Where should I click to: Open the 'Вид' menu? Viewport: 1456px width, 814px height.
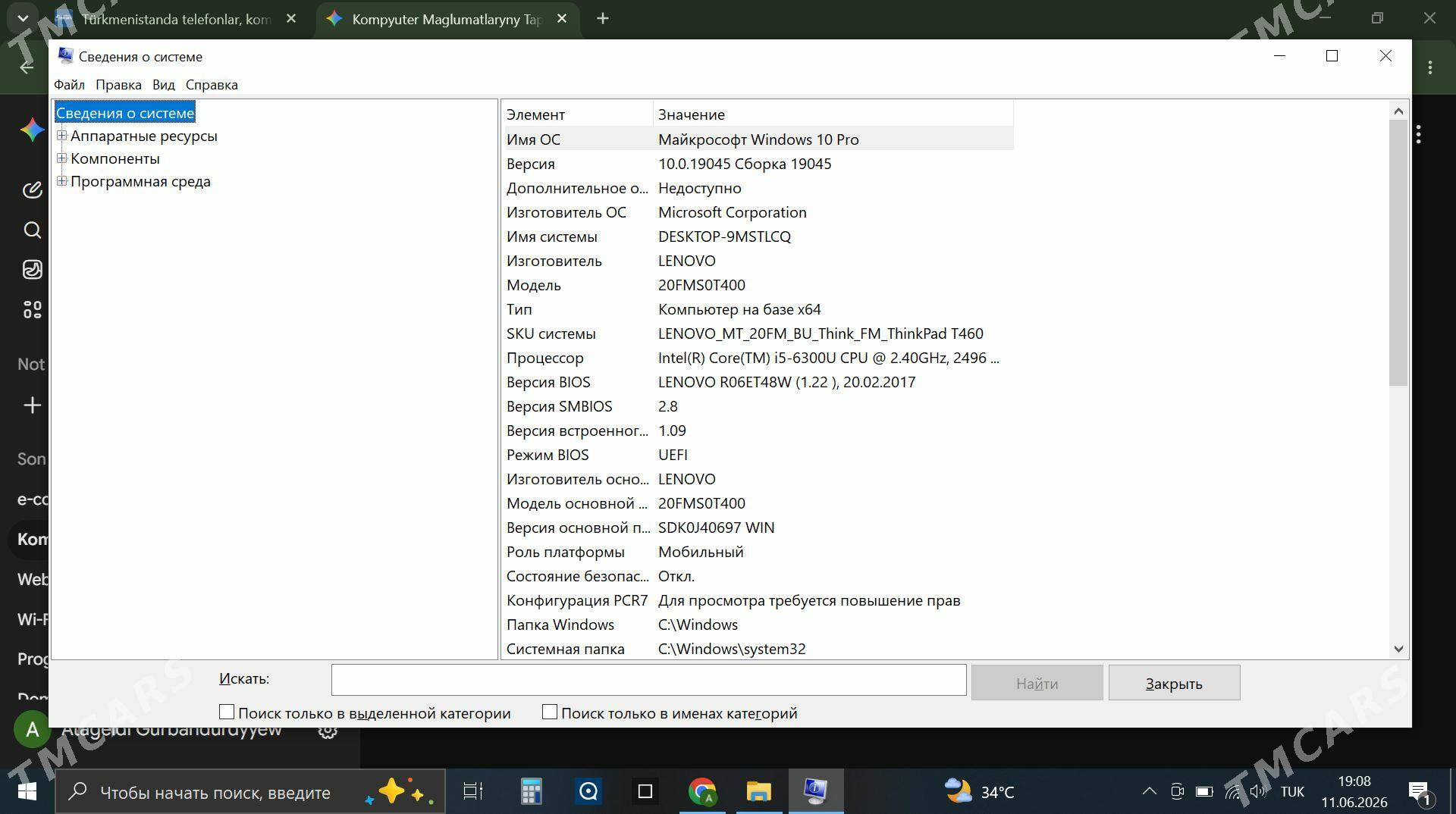163,85
